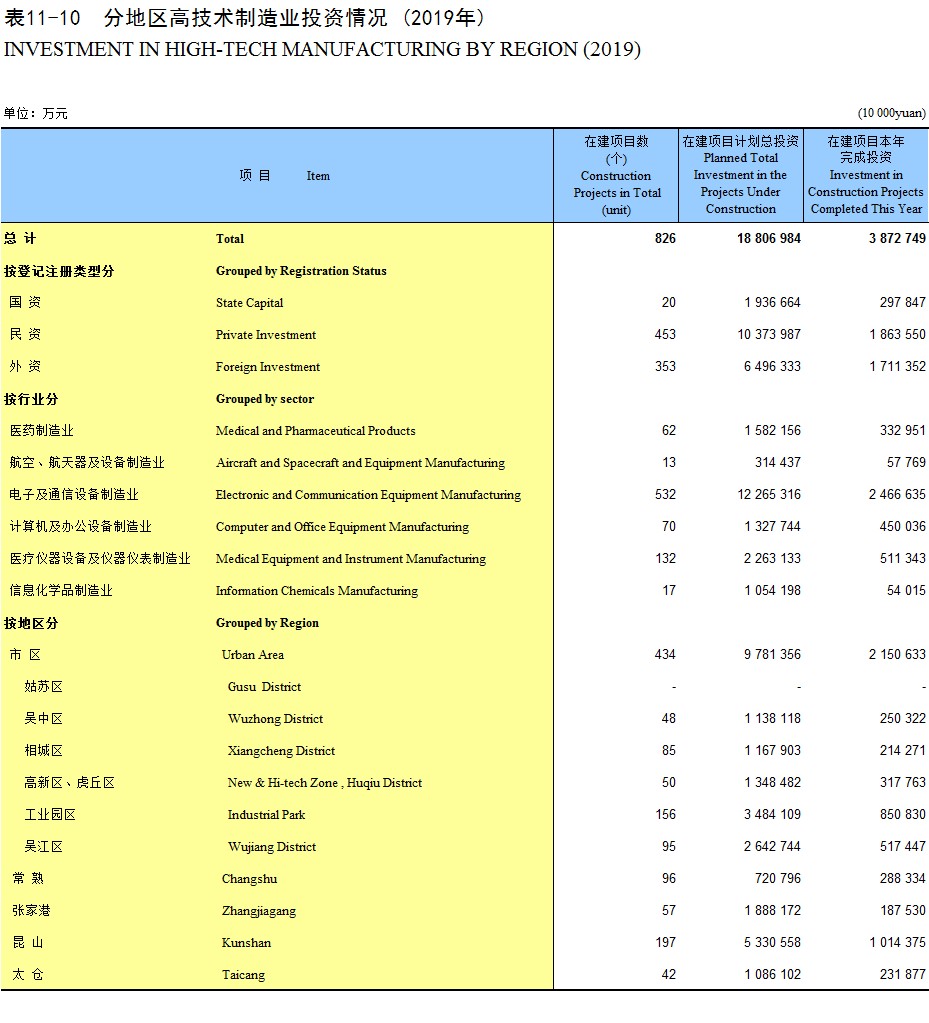Viewport: 929px width, 1023px height.
Task: Select the Electronic and Communication Equipment value 12 265 316
Action: coord(769,495)
